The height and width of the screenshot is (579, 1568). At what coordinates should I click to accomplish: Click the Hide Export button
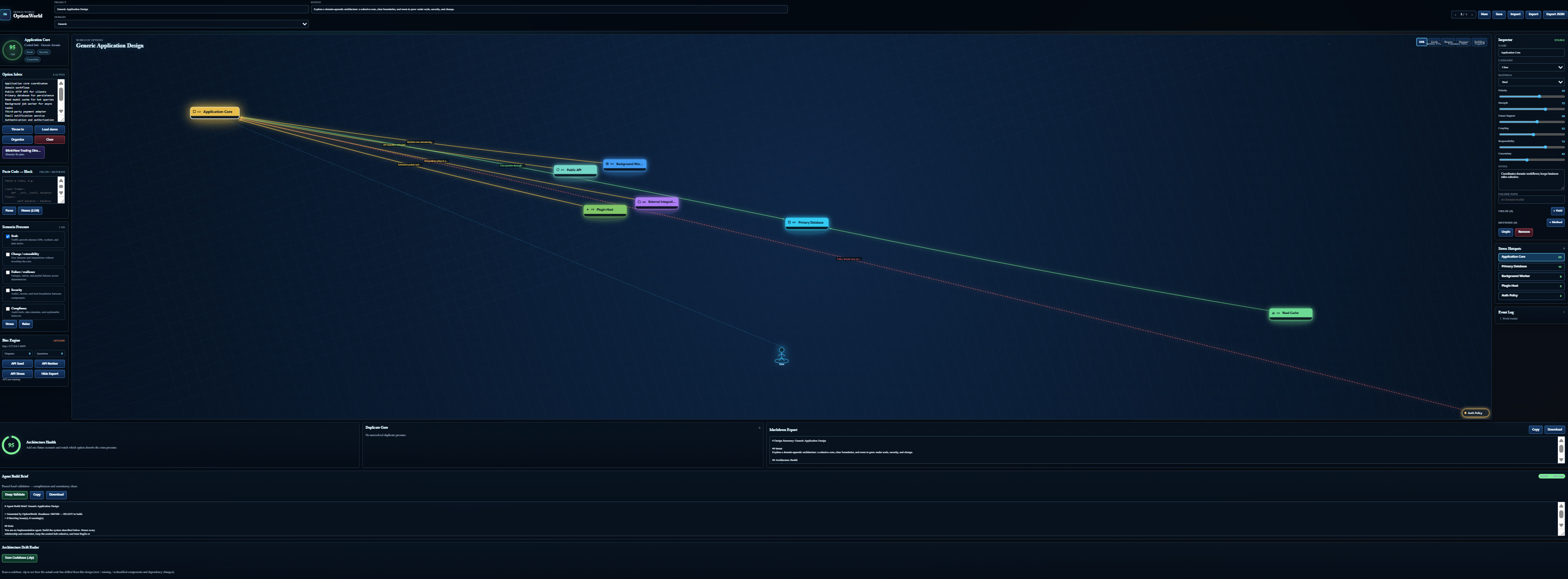[49, 374]
